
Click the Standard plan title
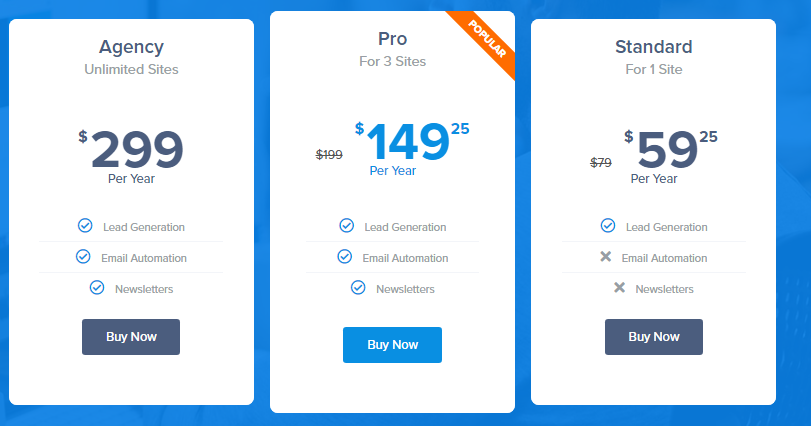coord(654,46)
